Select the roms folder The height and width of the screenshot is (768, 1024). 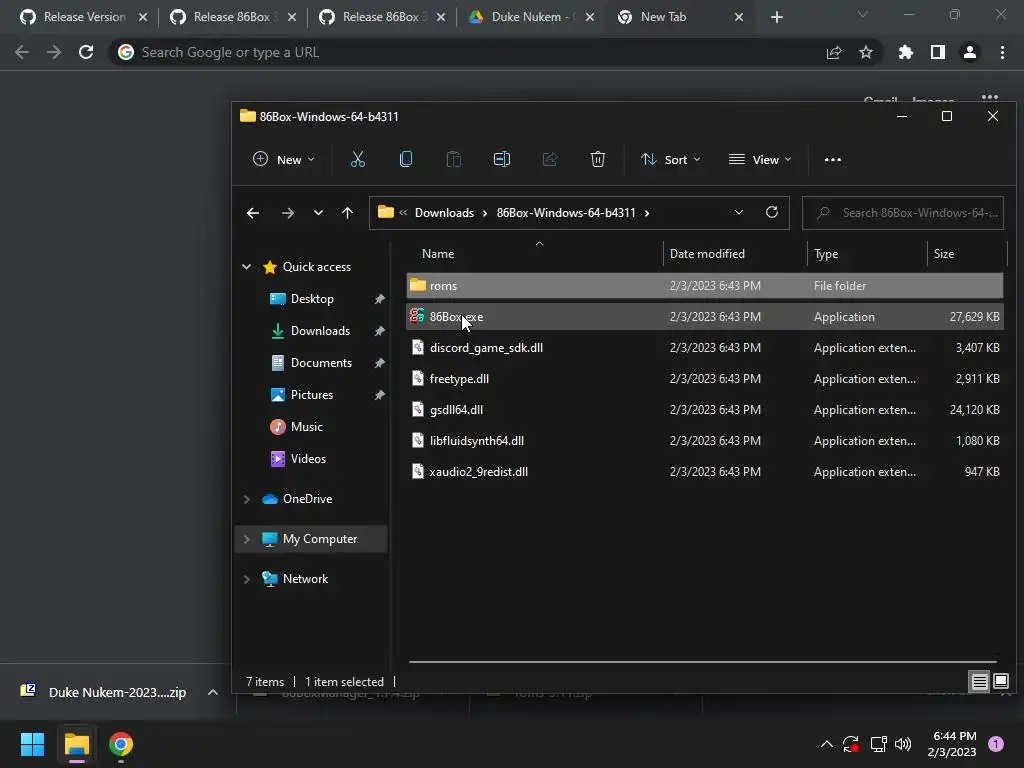[705, 285]
